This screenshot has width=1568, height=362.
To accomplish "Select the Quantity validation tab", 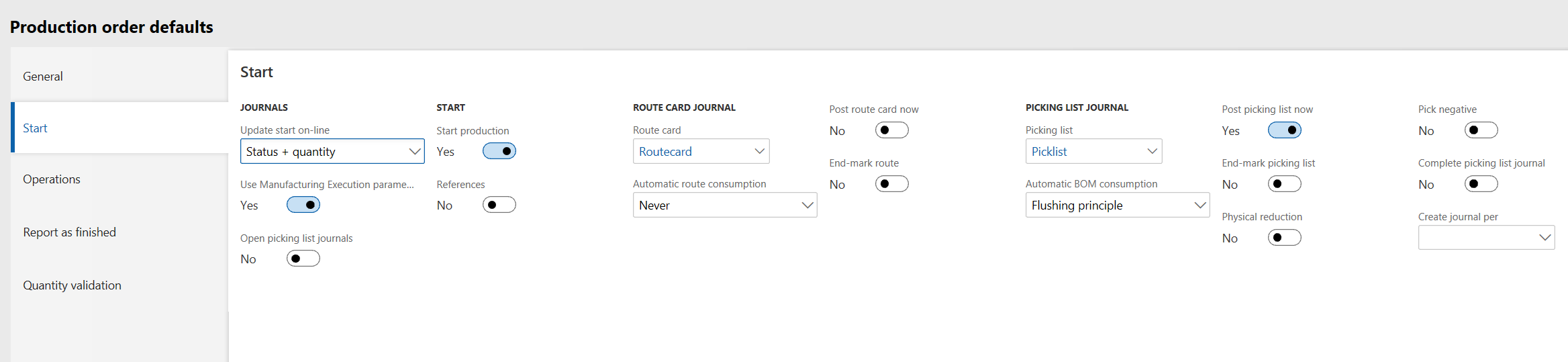I will 72,285.
